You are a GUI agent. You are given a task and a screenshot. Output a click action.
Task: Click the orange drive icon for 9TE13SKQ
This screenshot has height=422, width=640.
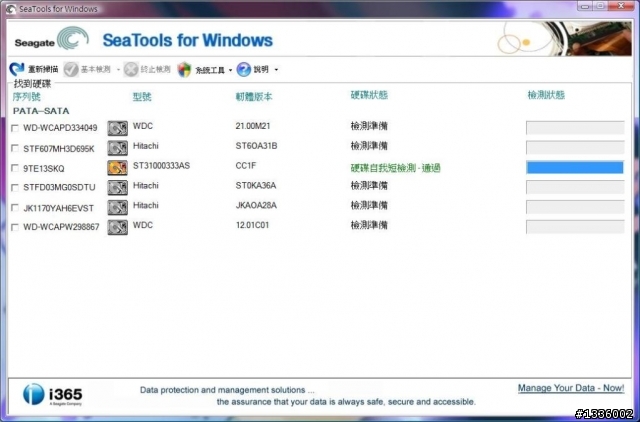click(x=118, y=168)
